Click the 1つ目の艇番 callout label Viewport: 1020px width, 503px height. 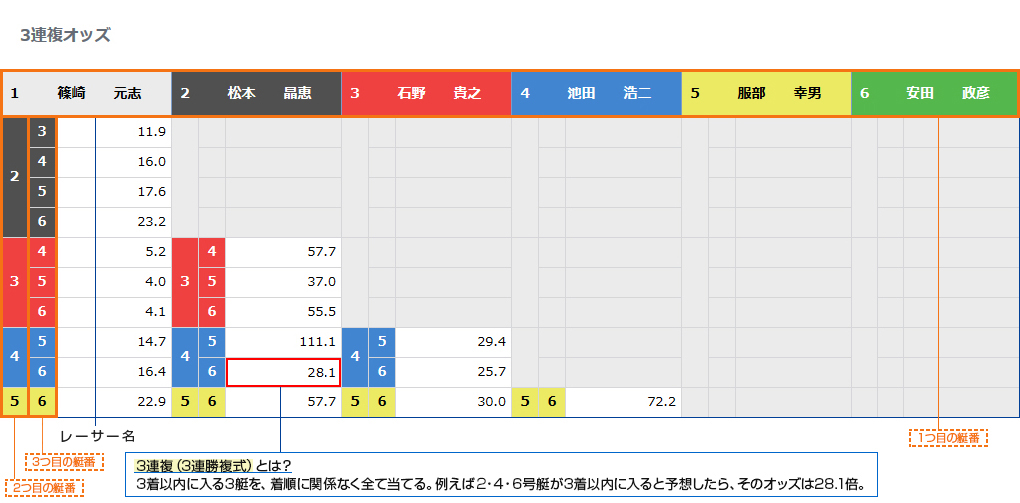(948, 438)
